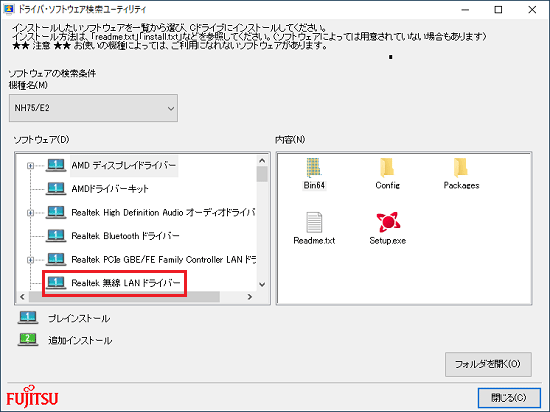Viewport: 550px width, 412px height.
Task: Click the Setup.exe file name text
Action: (x=388, y=241)
